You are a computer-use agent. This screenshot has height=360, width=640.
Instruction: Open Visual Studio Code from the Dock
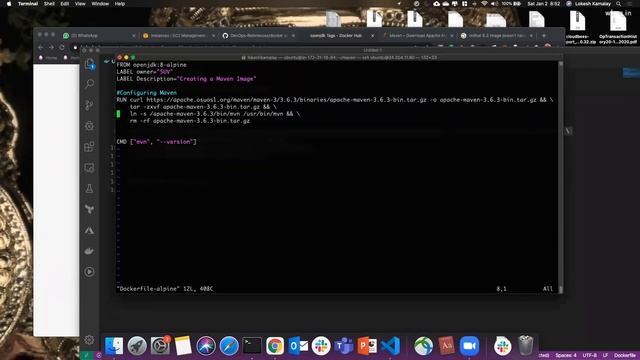pos(390,346)
